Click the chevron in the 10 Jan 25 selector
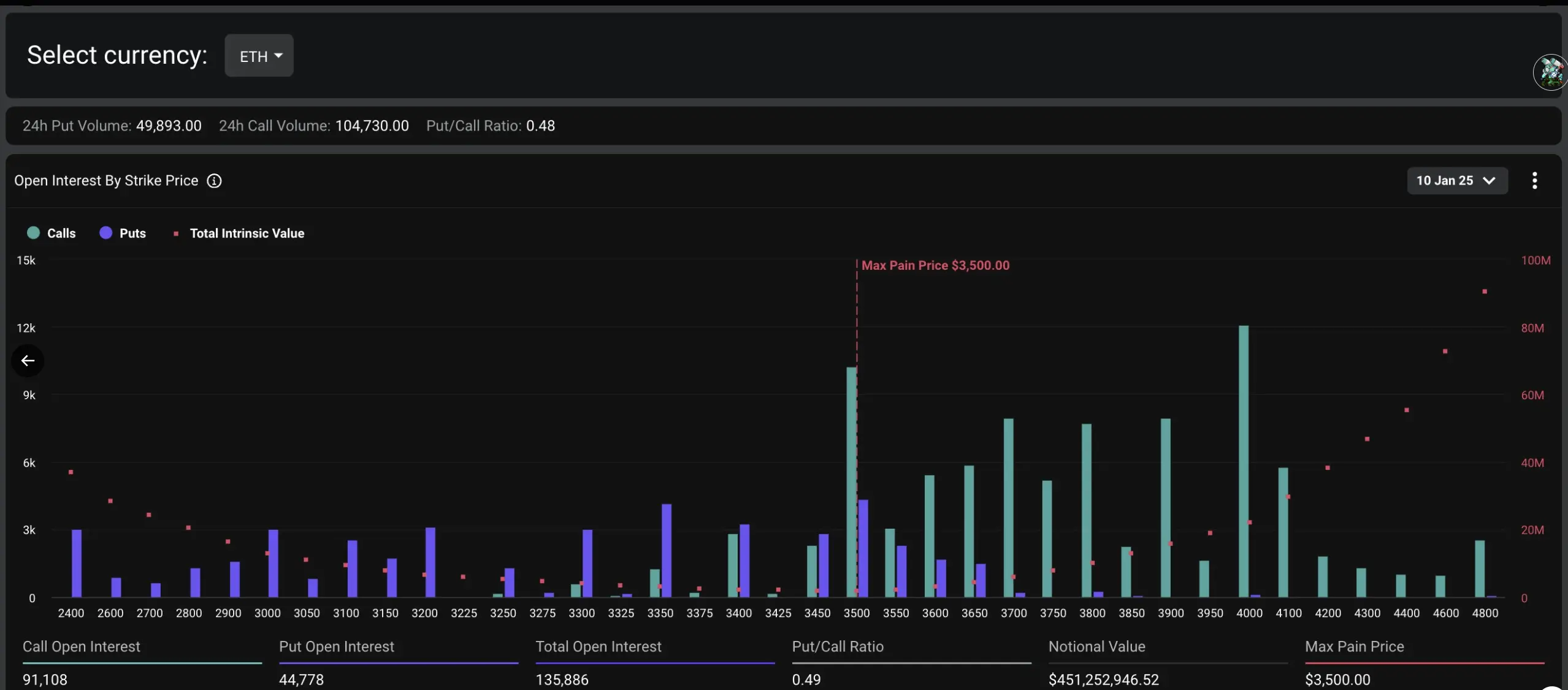1568x690 pixels. coord(1489,181)
